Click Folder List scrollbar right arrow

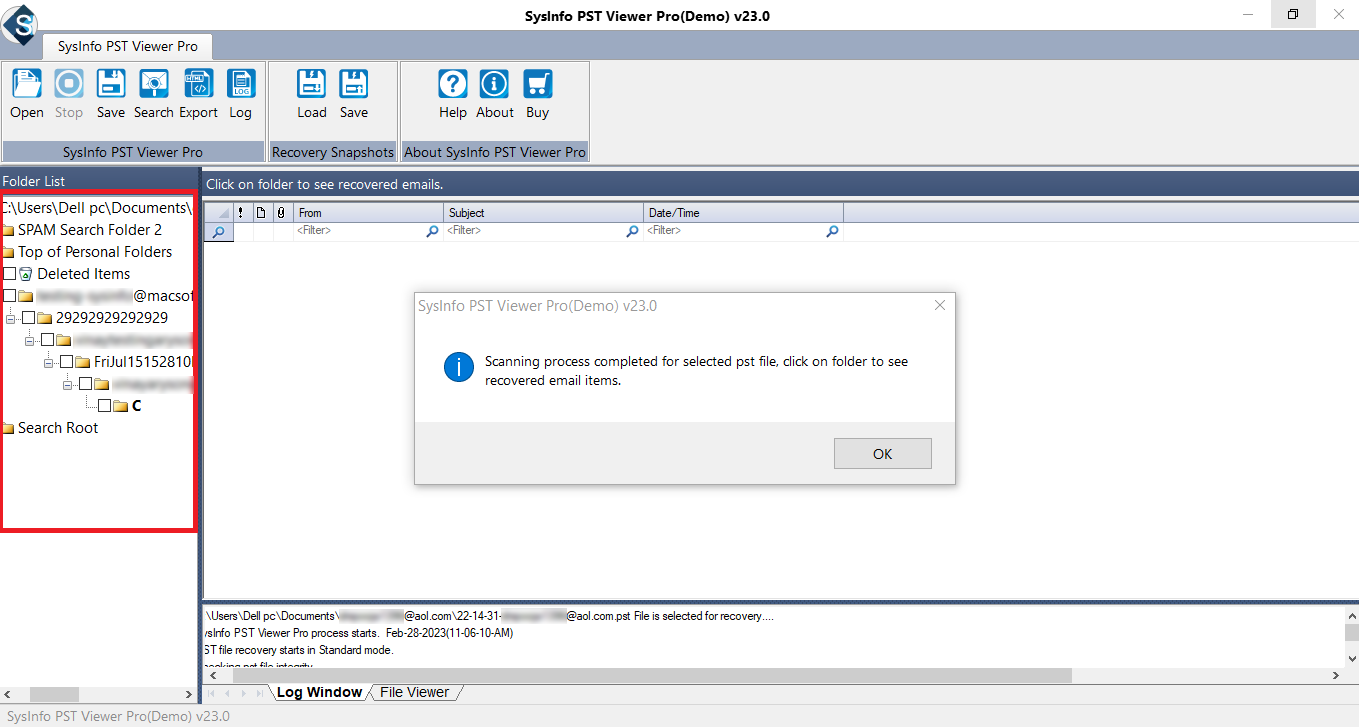[x=189, y=694]
